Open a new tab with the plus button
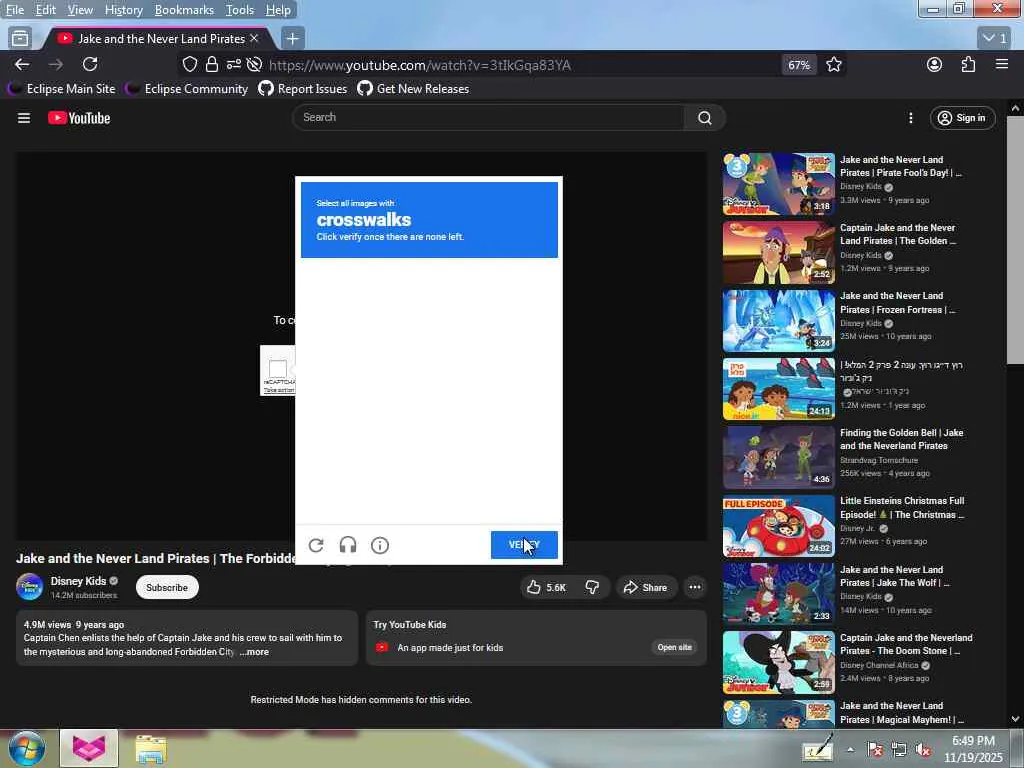 (x=293, y=39)
